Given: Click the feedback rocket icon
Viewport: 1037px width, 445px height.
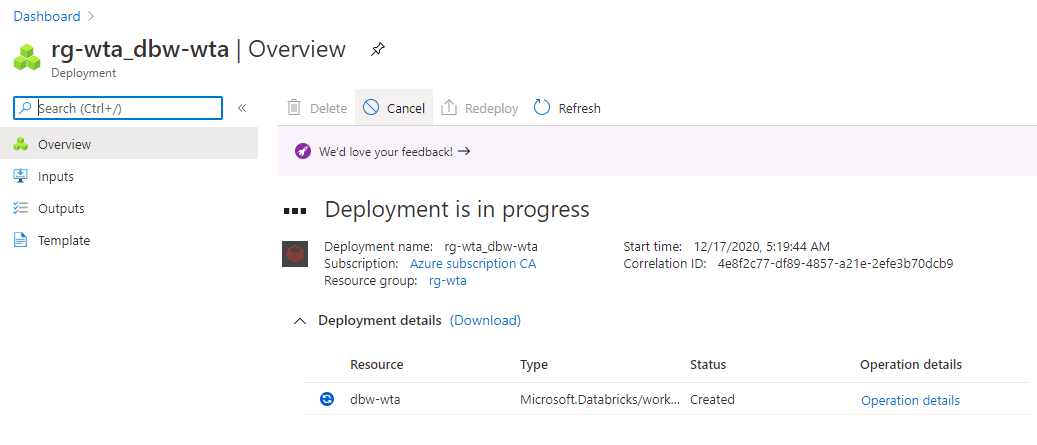Looking at the screenshot, I should pyautogui.click(x=303, y=152).
